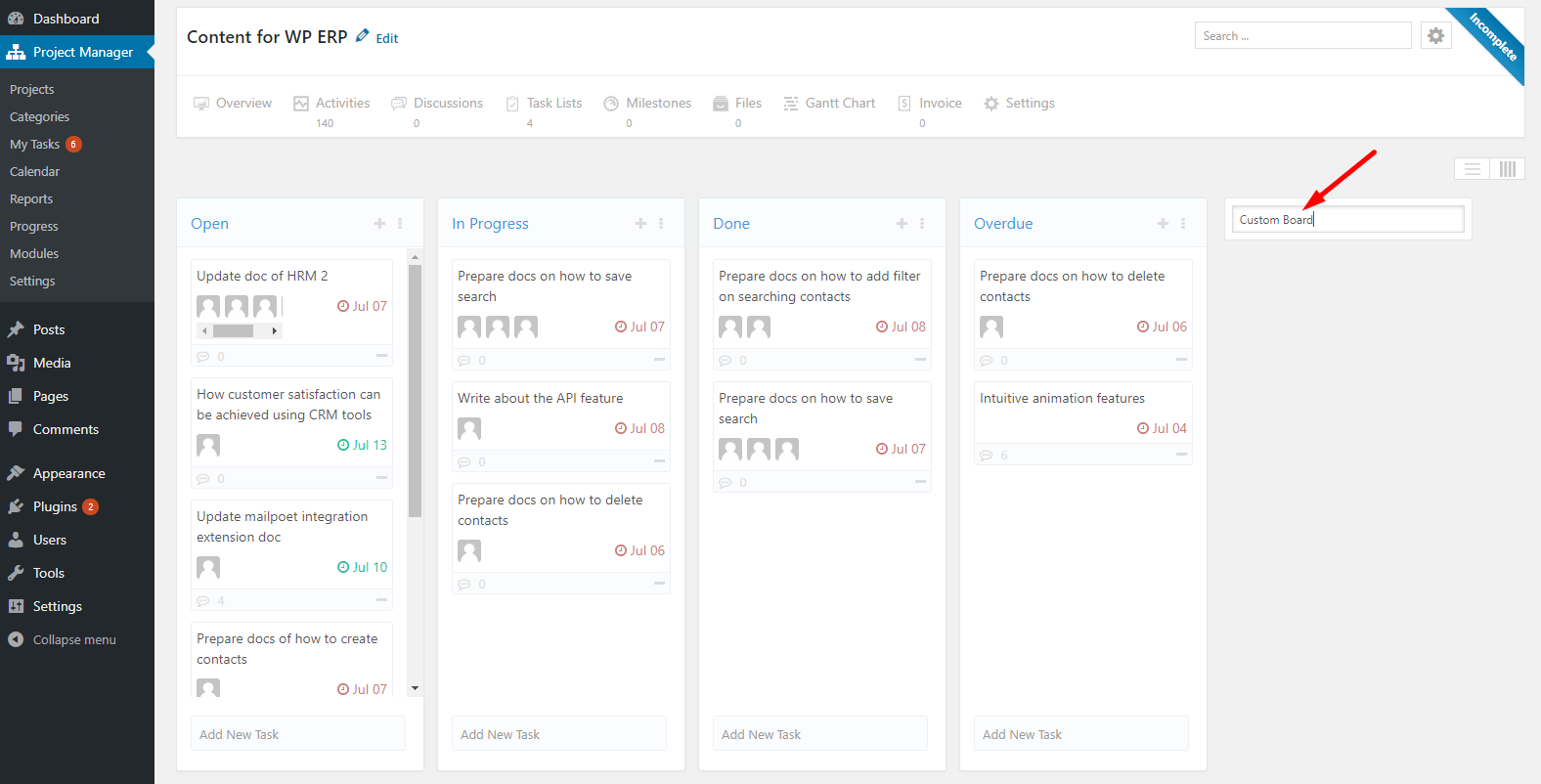
Task: Open Reports submenu
Action: [31, 198]
